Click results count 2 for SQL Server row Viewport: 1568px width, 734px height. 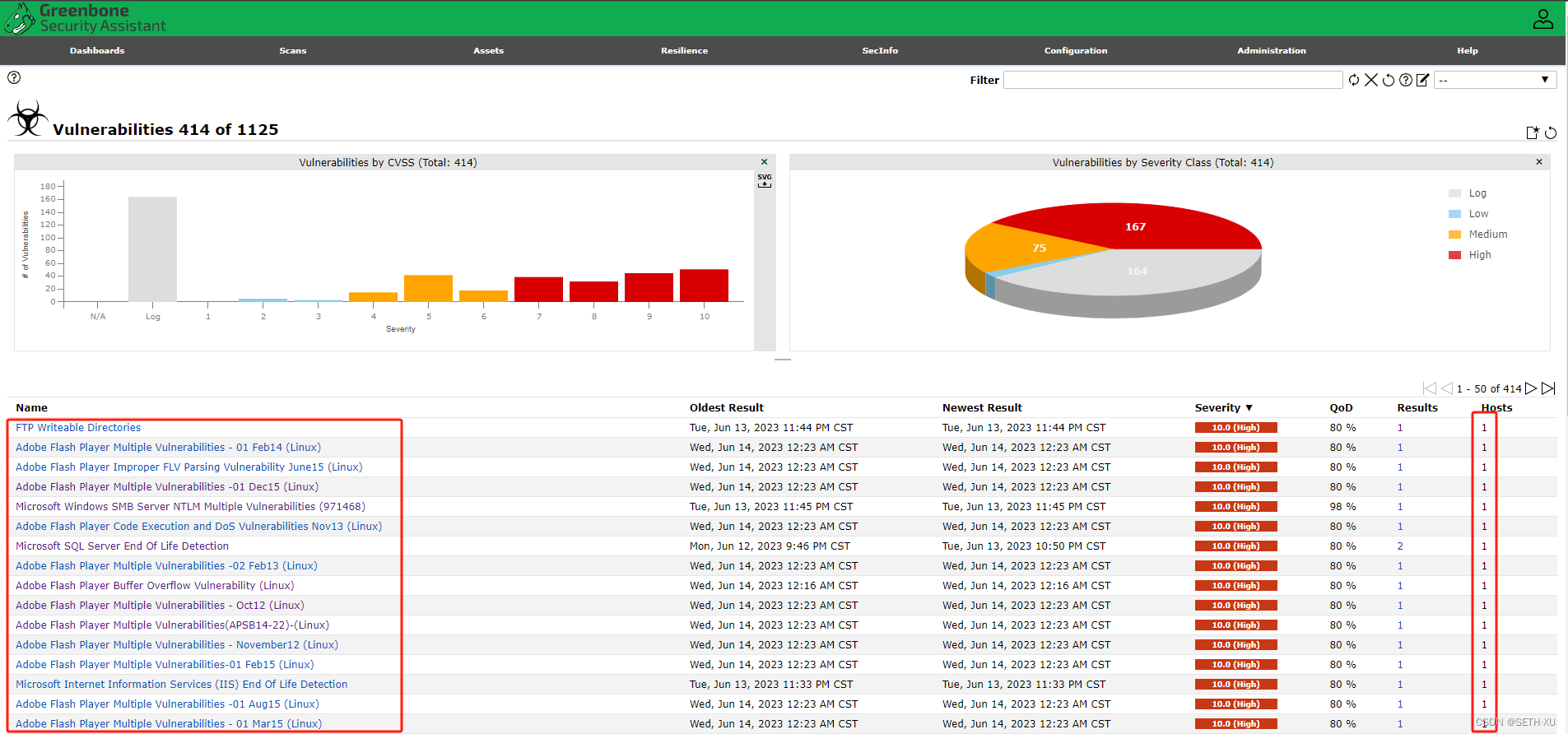point(1400,546)
